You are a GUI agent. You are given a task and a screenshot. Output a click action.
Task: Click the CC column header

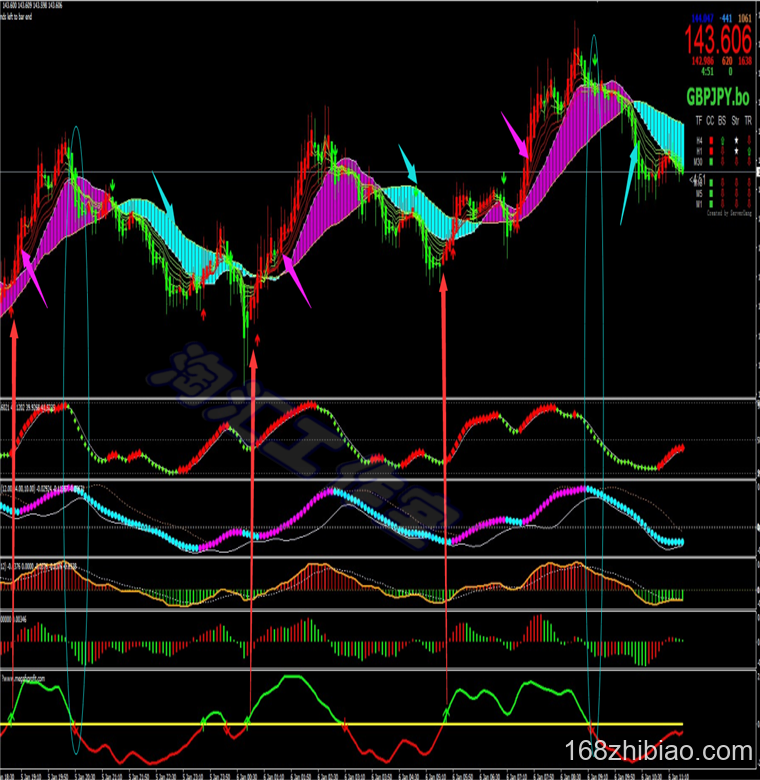pos(710,120)
